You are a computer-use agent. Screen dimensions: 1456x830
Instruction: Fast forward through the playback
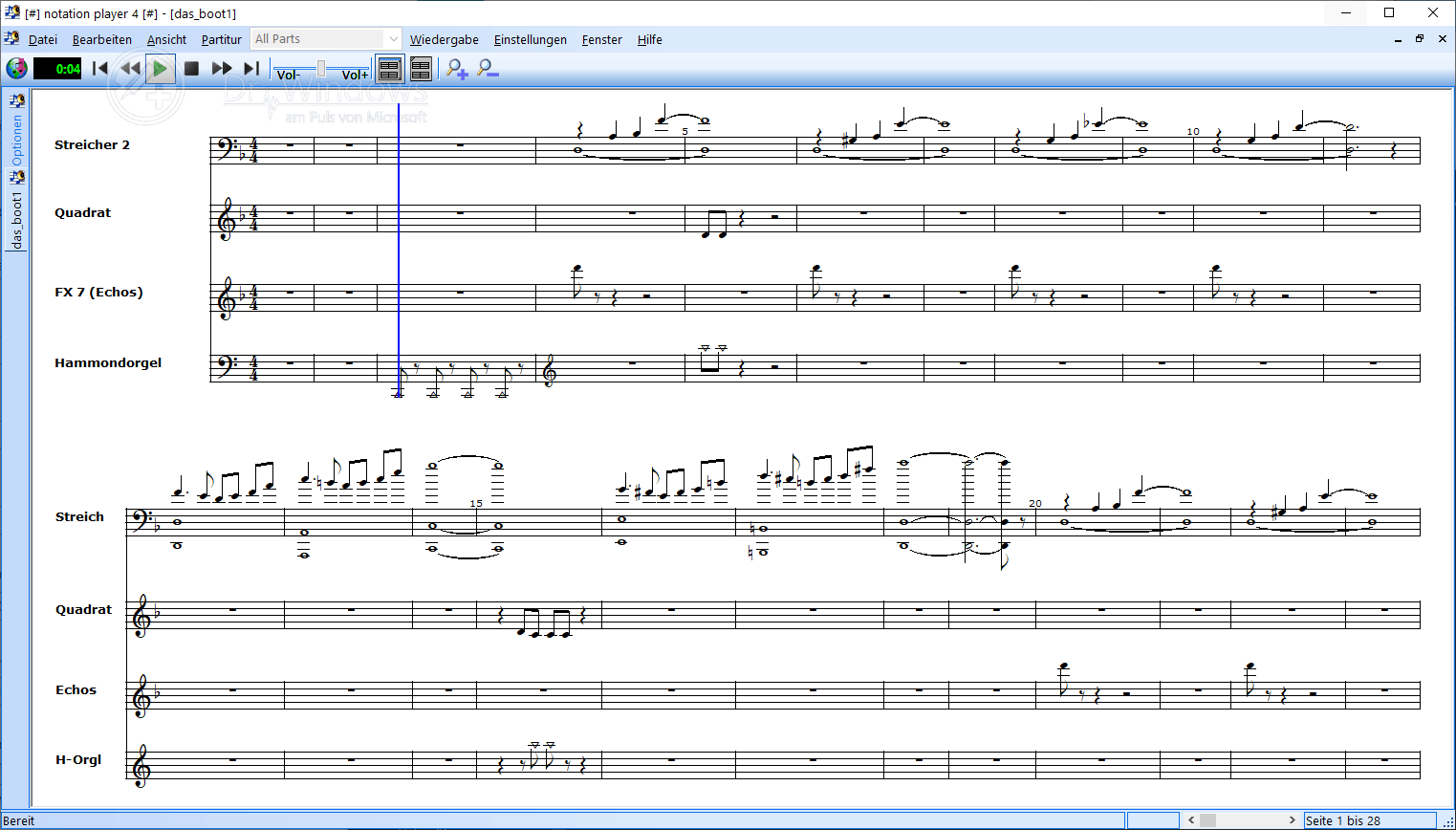click(222, 68)
